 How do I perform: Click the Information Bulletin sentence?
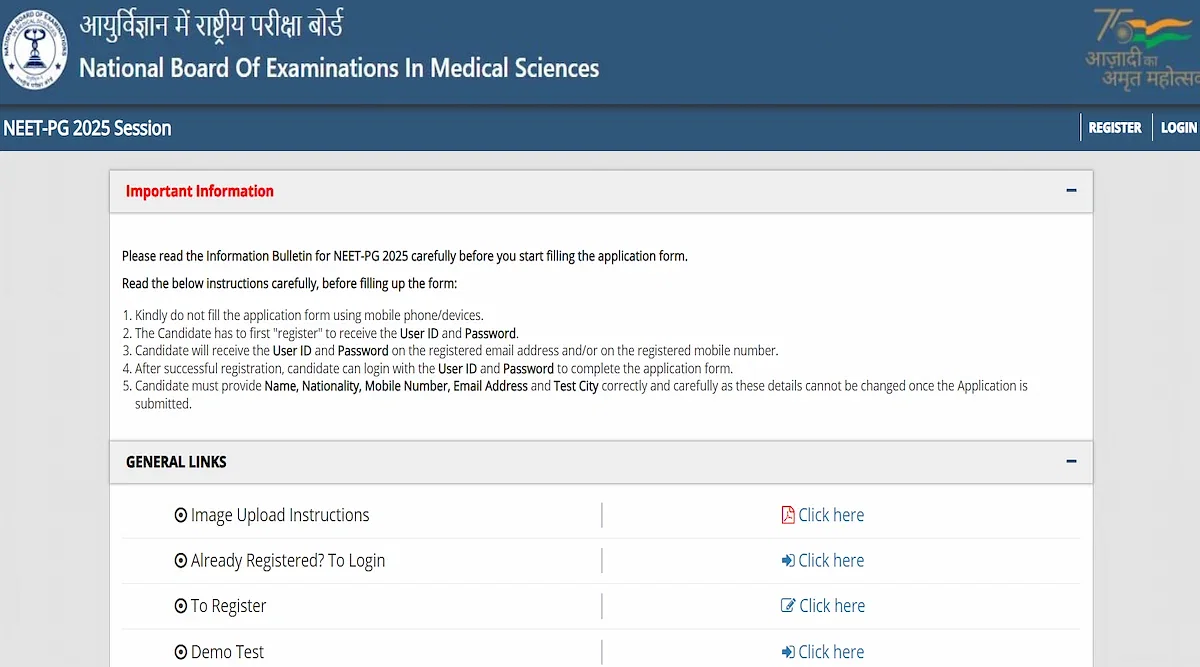click(405, 256)
